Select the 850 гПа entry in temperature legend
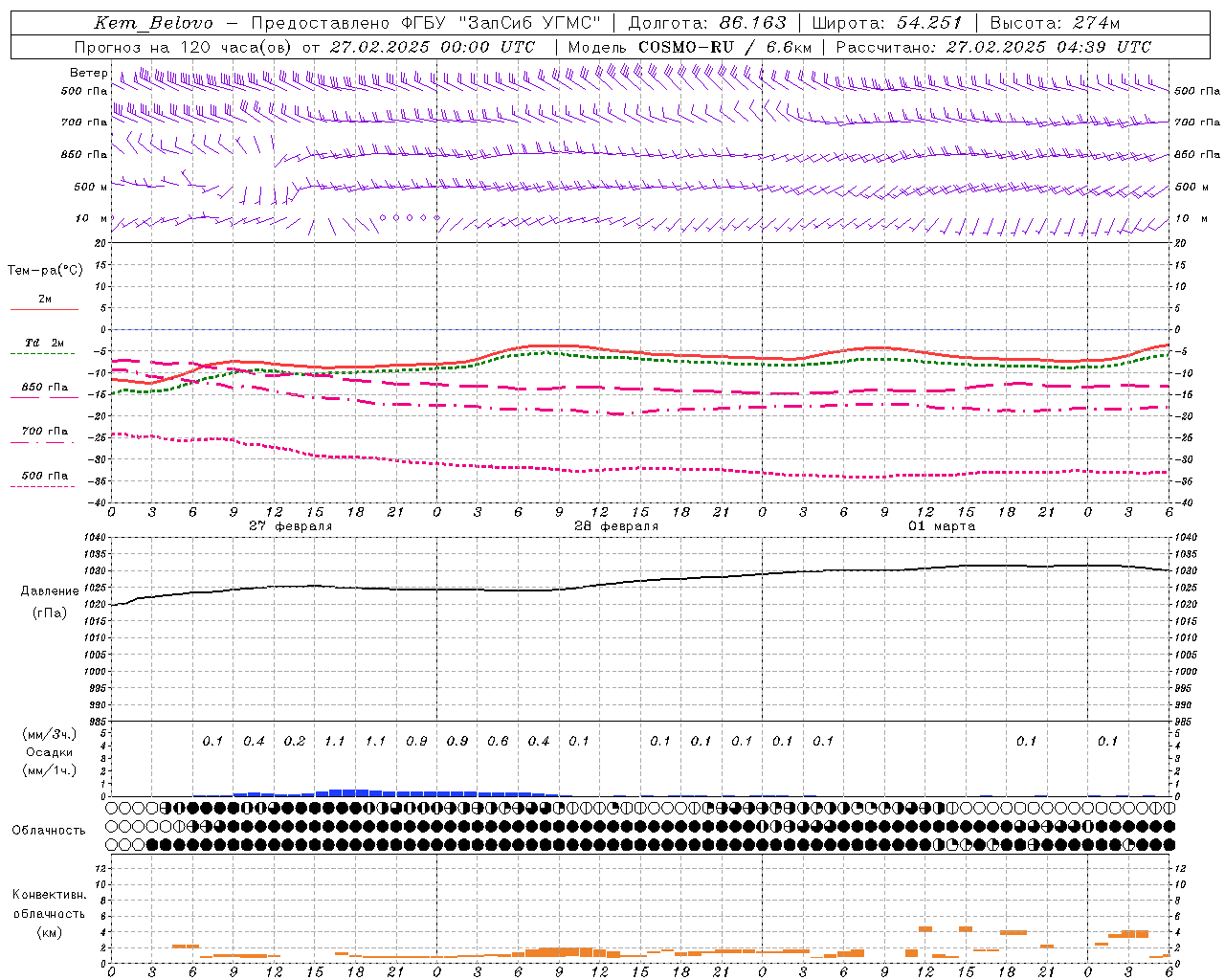 pyautogui.click(x=45, y=388)
